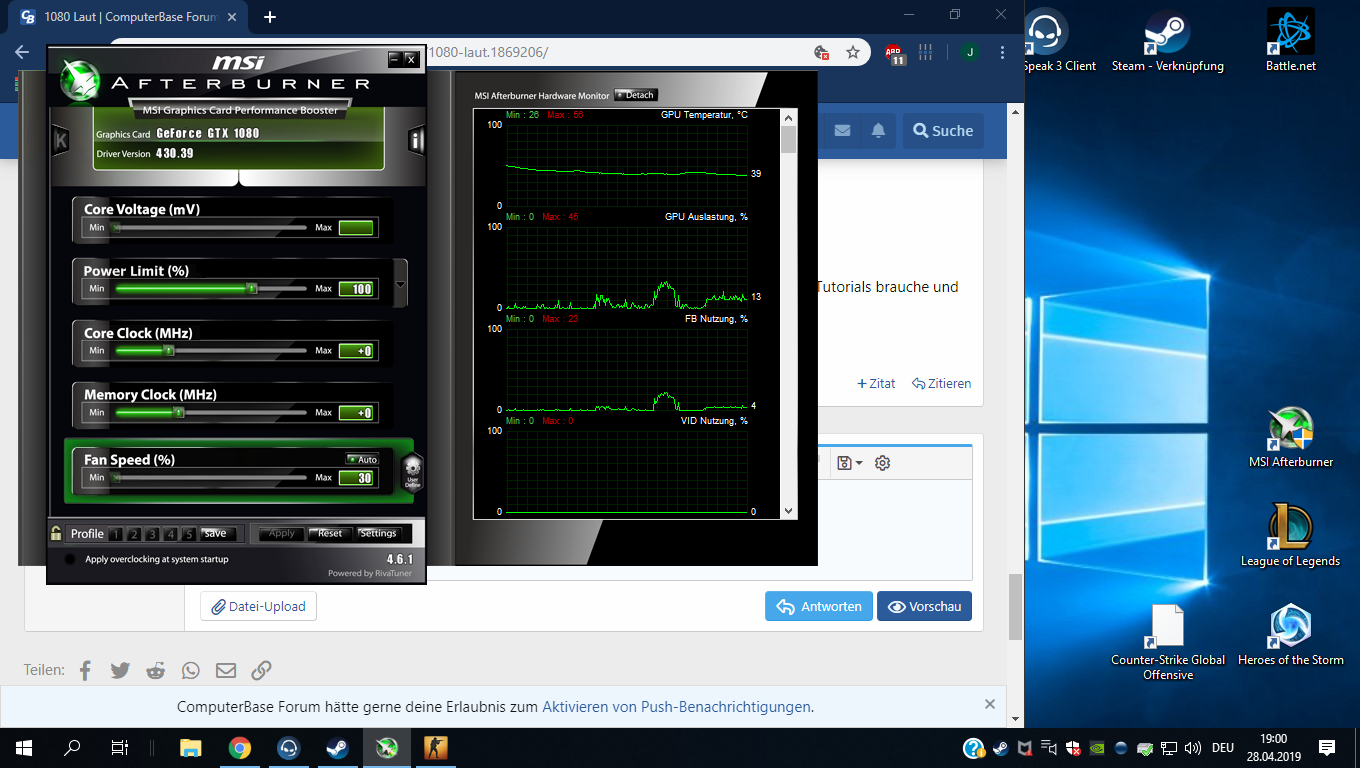
Task: Open the Afterburner info (i) panel
Action: pos(416,140)
